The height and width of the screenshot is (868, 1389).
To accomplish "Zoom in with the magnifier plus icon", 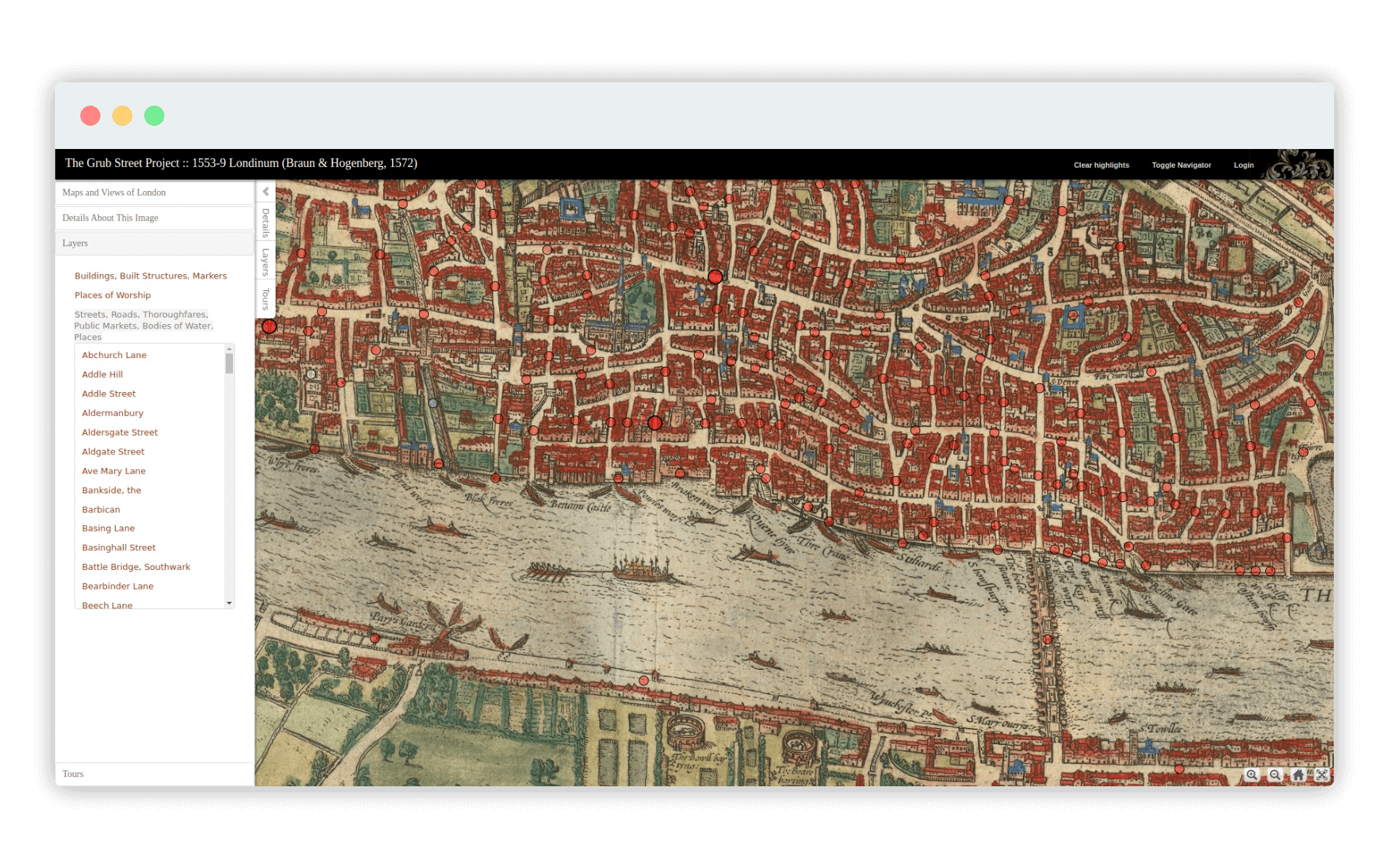I will point(1252,775).
